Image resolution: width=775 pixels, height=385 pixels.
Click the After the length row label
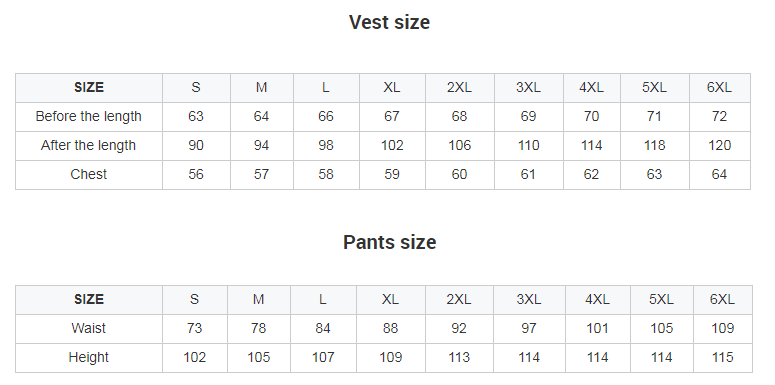tap(88, 145)
